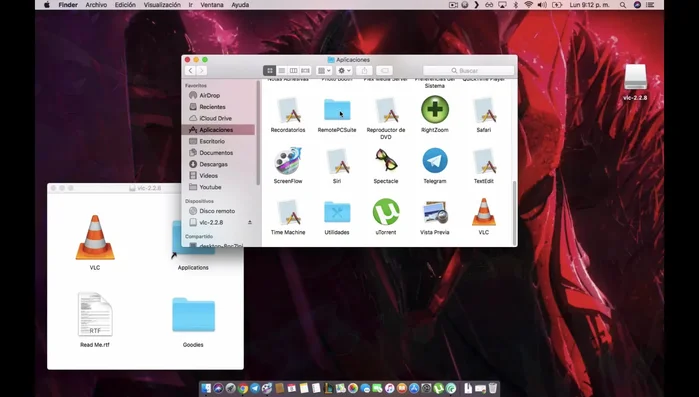Screen dimensions: 699x397
Task: Open the Apple menu
Action: [47, 5]
